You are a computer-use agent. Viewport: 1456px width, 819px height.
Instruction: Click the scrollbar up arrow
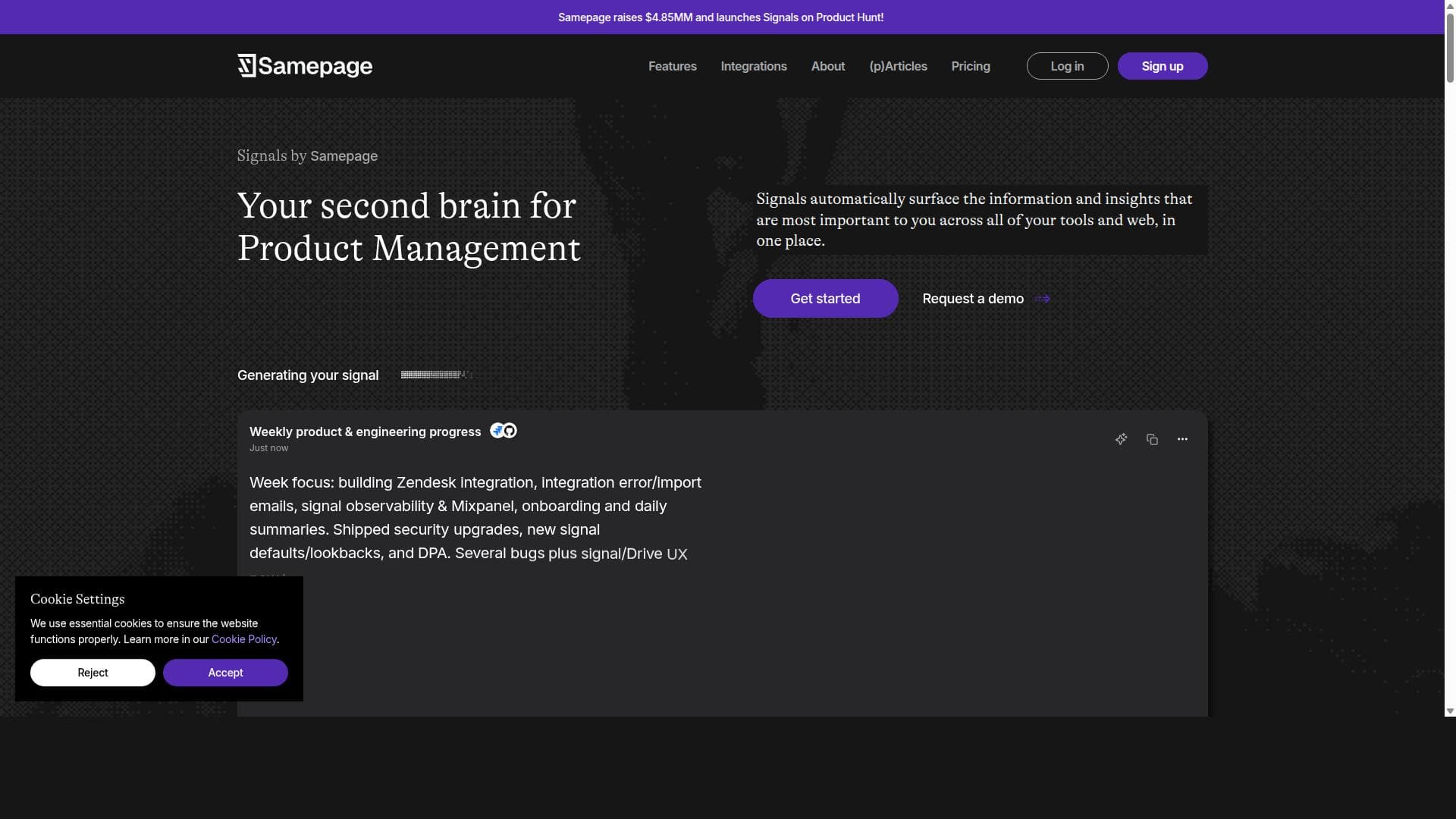click(1450, 5)
